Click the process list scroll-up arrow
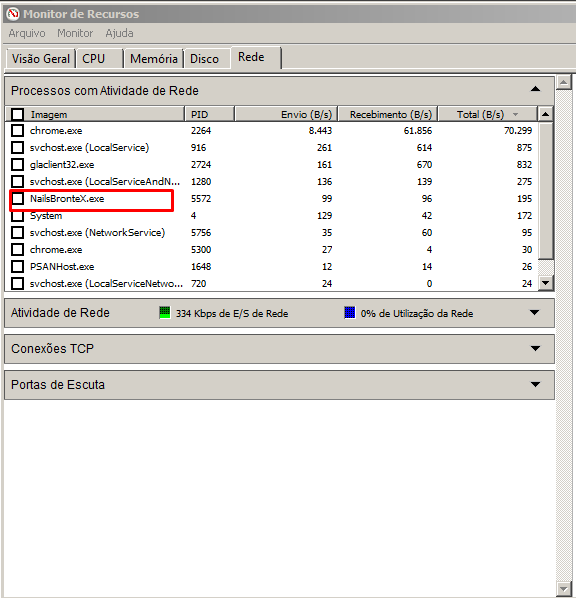 (545, 114)
